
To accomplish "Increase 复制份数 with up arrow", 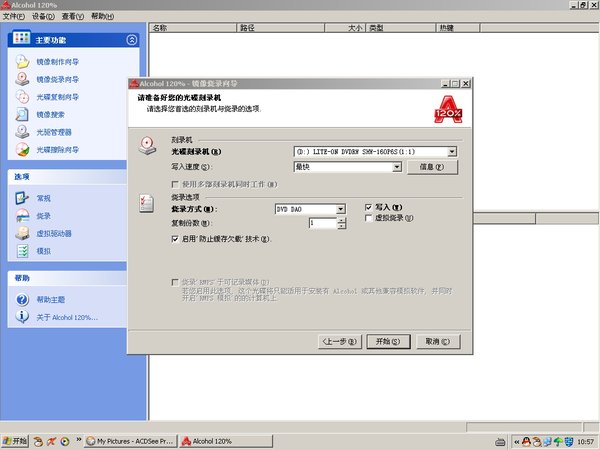I will tap(341, 220).
